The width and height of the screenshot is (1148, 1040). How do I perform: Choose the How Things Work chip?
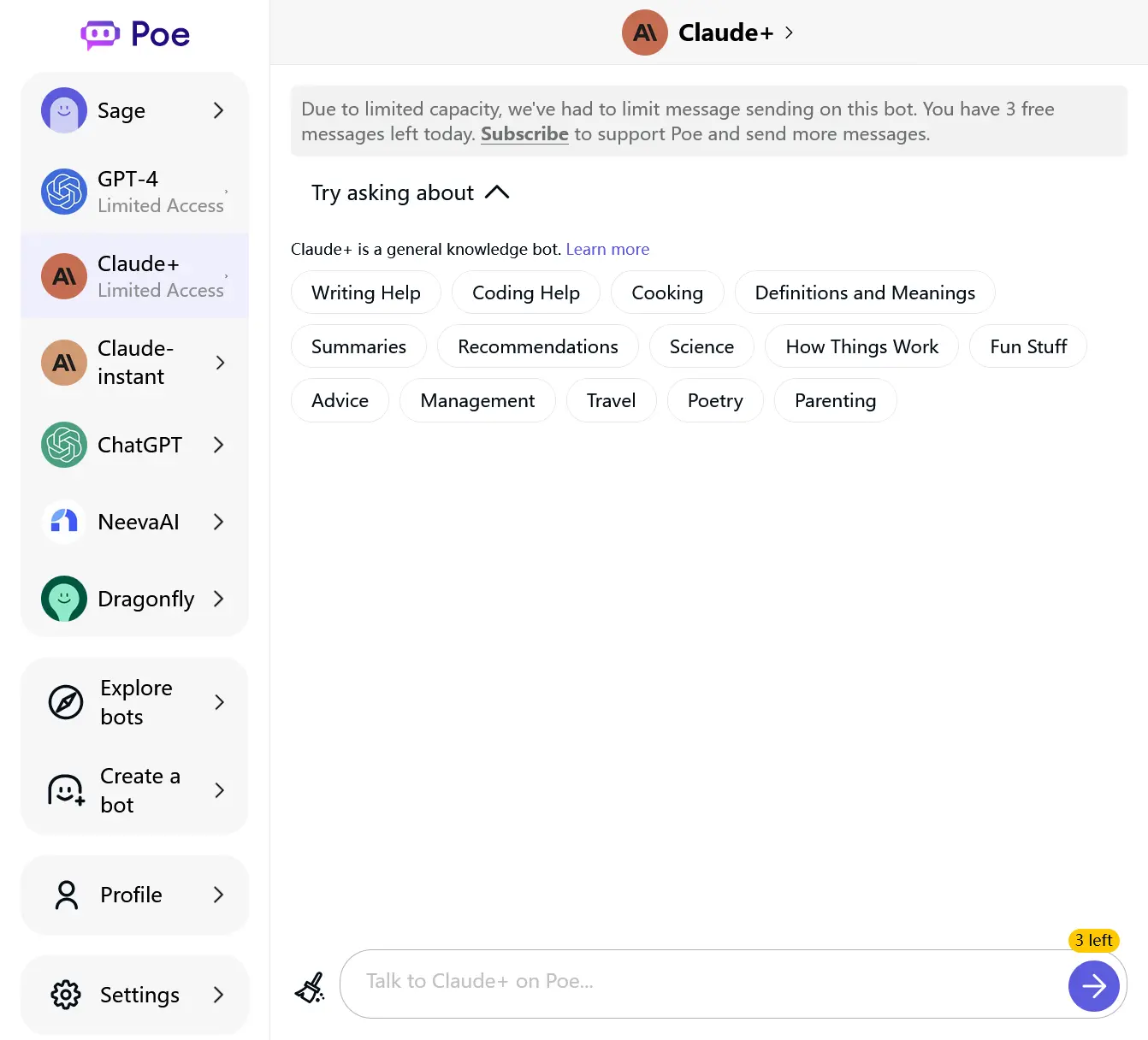click(862, 346)
